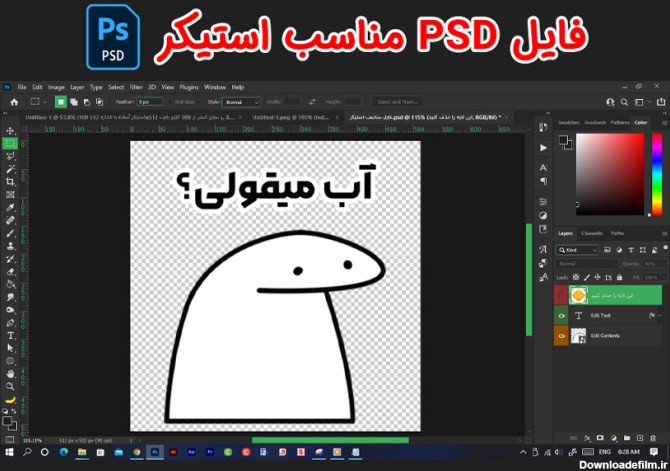Switch to the Channels tab
The width and height of the screenshot is (670, 471).
pyautogui.click(x=592, y=233)
